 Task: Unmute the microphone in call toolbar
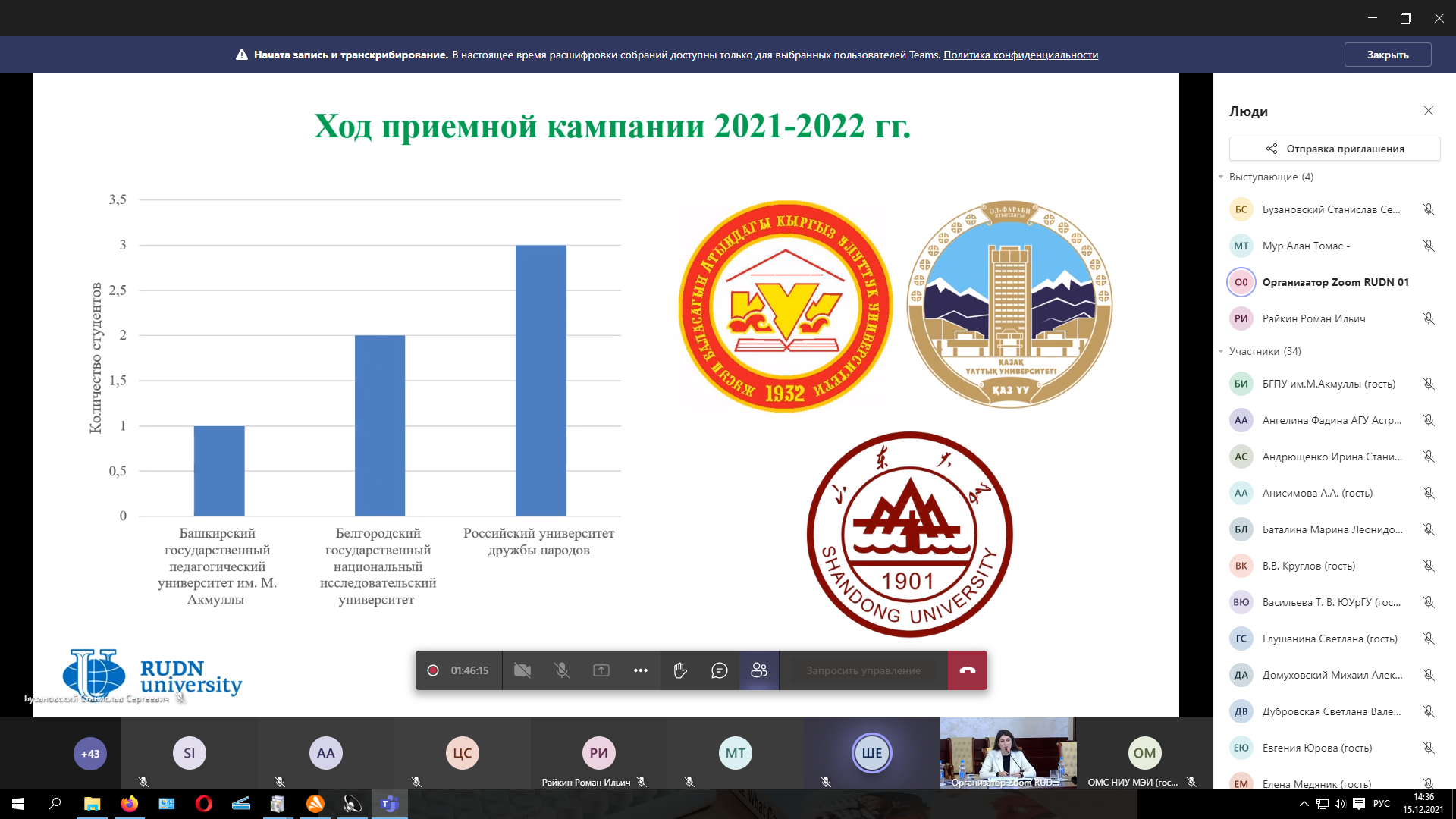click(x=562, y=670)
